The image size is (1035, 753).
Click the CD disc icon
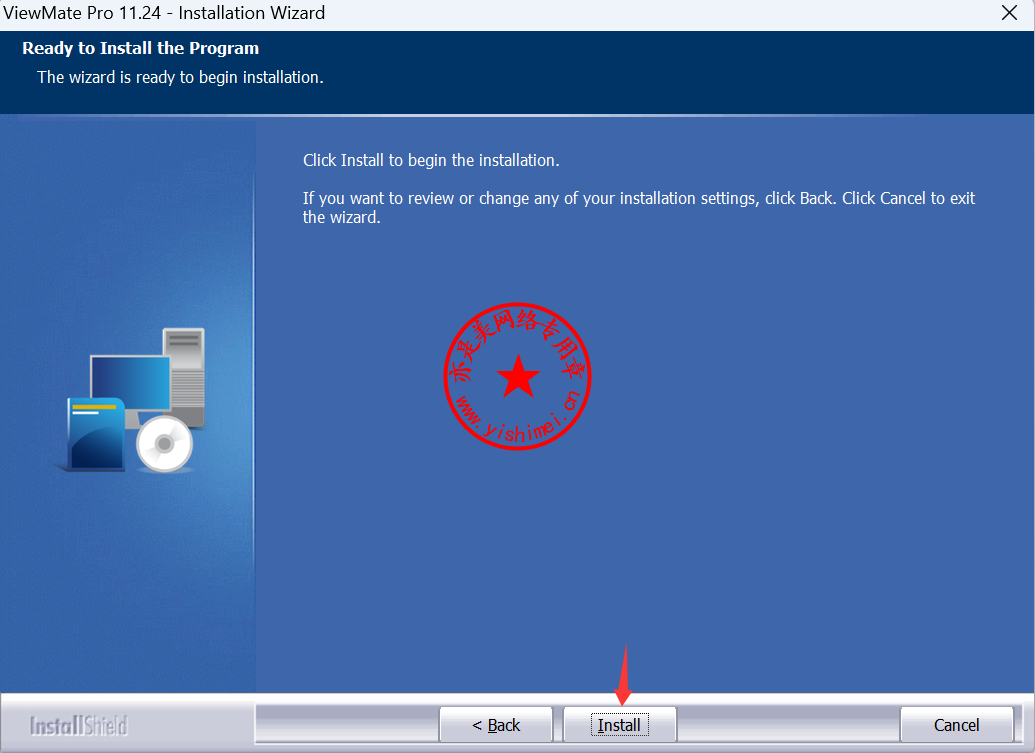click(x=164, y=444)
